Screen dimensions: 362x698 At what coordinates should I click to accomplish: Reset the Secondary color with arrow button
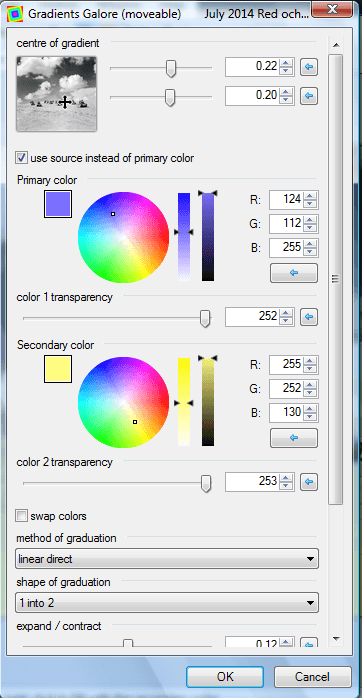pos(293,438)
